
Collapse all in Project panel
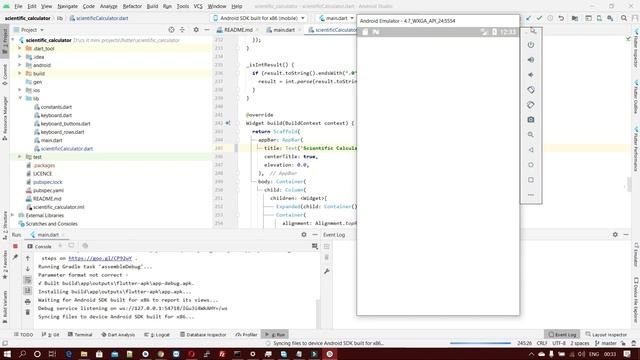(182, 30)
